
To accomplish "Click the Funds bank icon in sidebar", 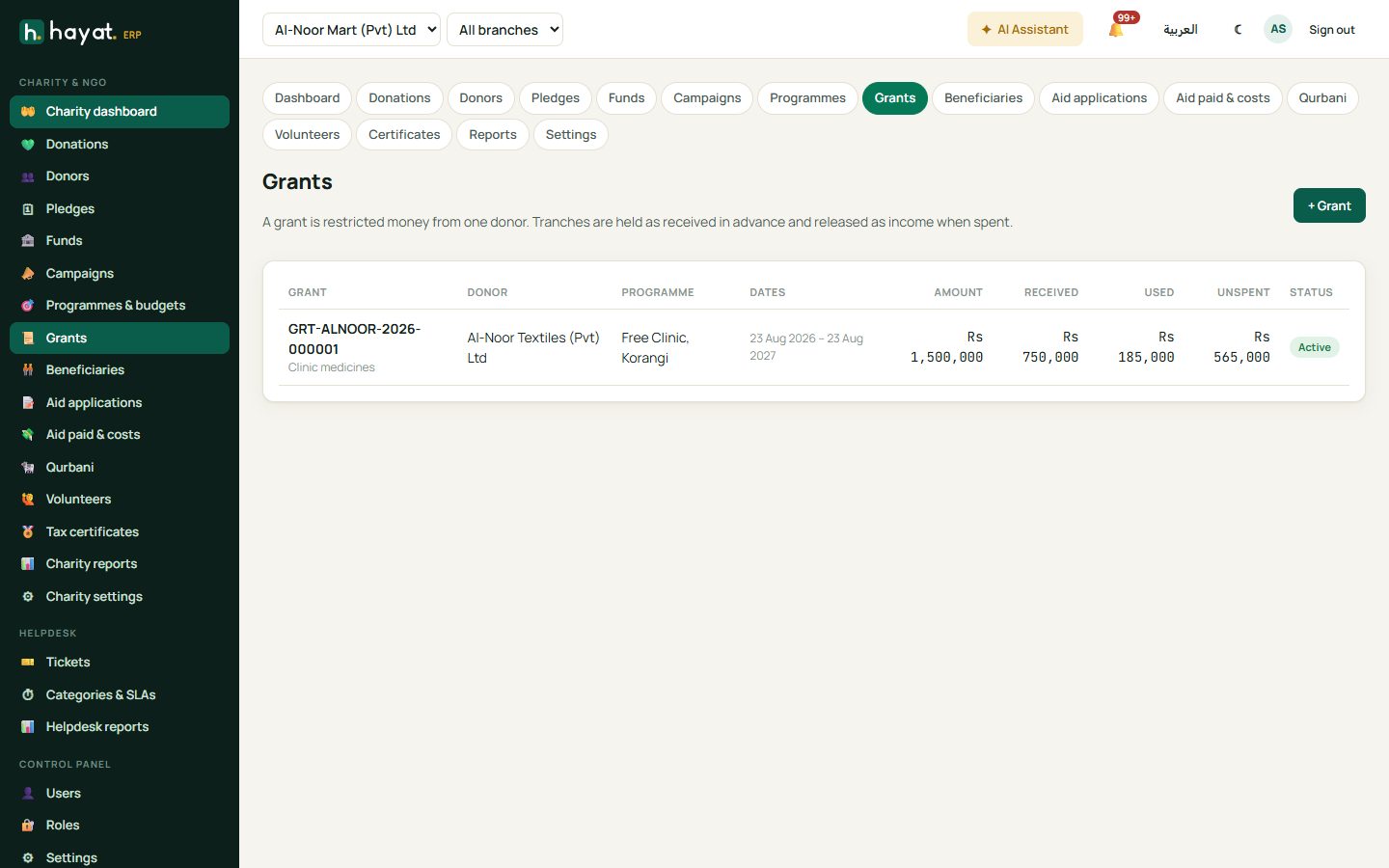I will [x=28, y=241].
